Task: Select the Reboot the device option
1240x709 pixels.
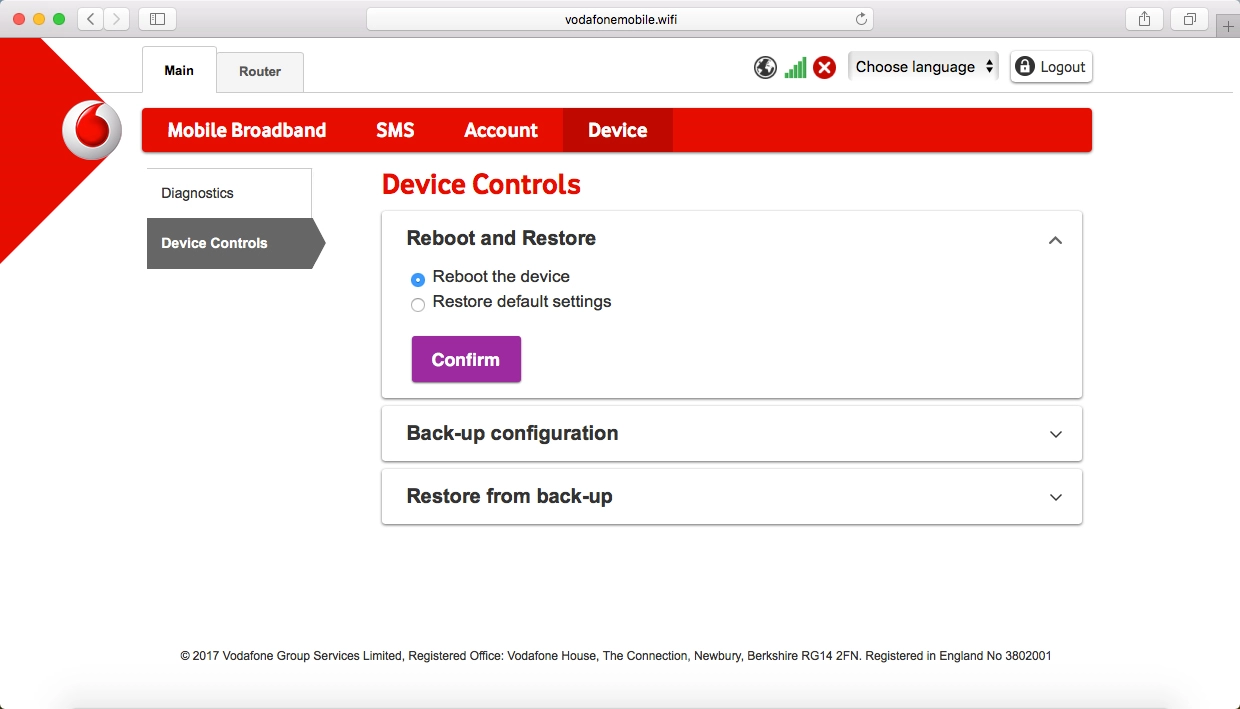Action: coord(418,279)
